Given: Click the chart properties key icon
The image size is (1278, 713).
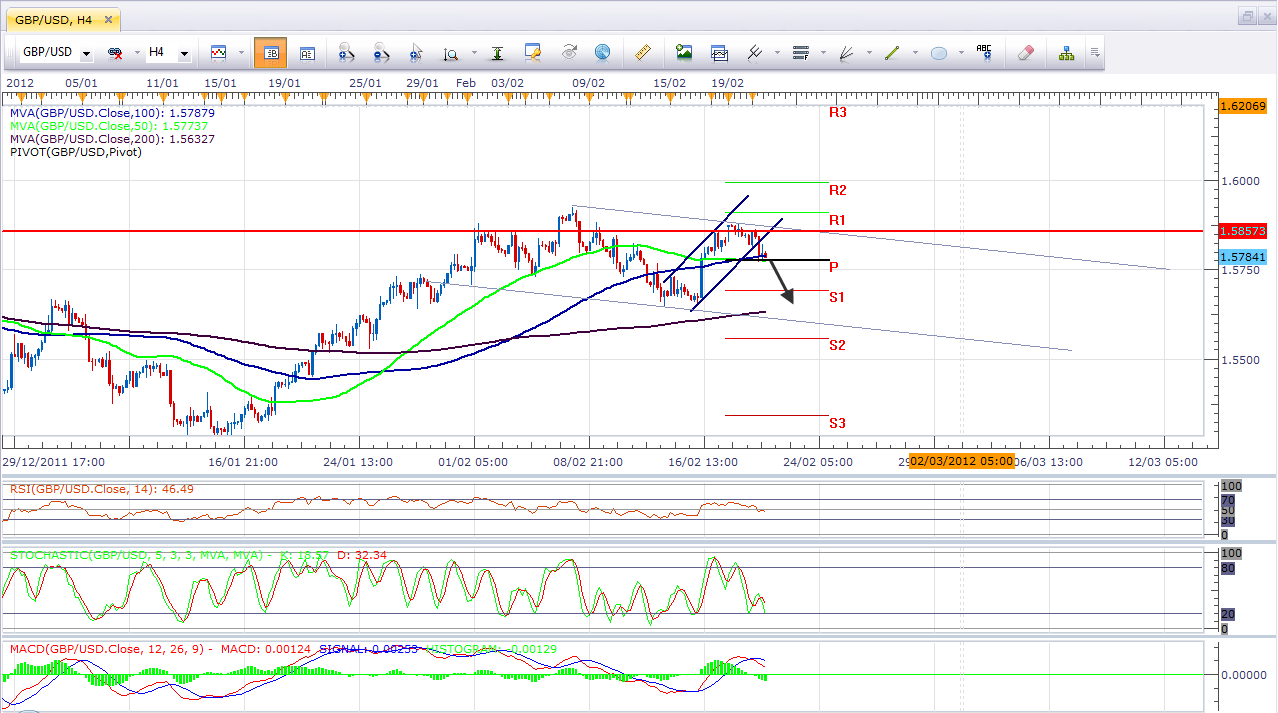Looking at the screenshot, I should [533, 52].
